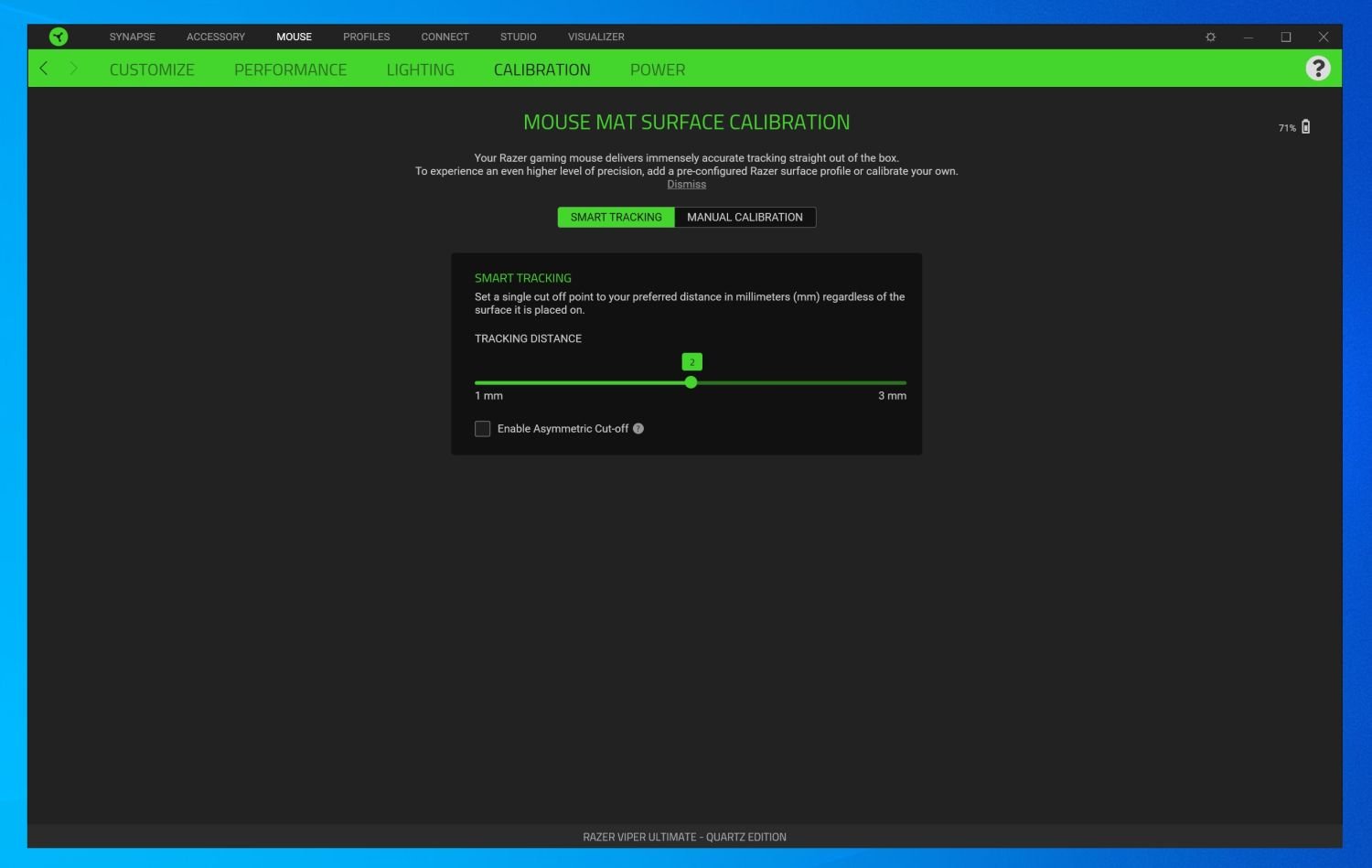Go to the Customize section
The height and width of the screenshot is (868, 1372).
point(152,70)
